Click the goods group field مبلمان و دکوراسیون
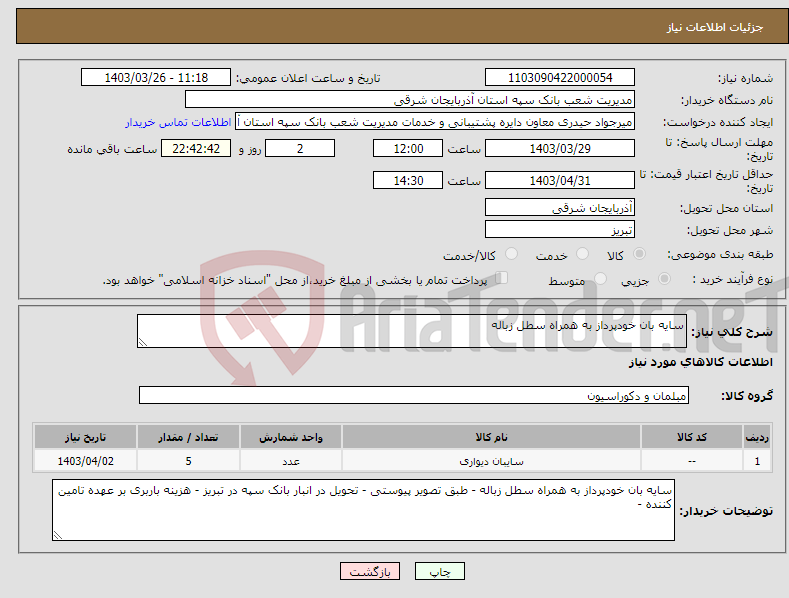The height and width of the screenshot is (598, 789). click(414, 395)
